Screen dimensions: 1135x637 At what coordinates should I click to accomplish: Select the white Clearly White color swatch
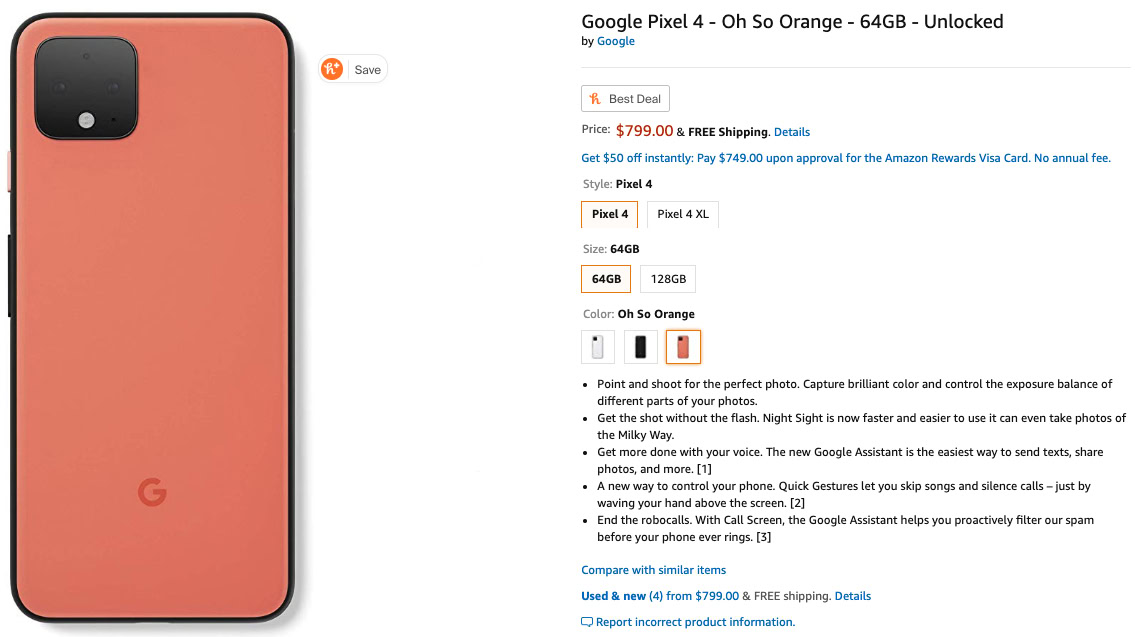pyautogui.click(x=598, y=347)
